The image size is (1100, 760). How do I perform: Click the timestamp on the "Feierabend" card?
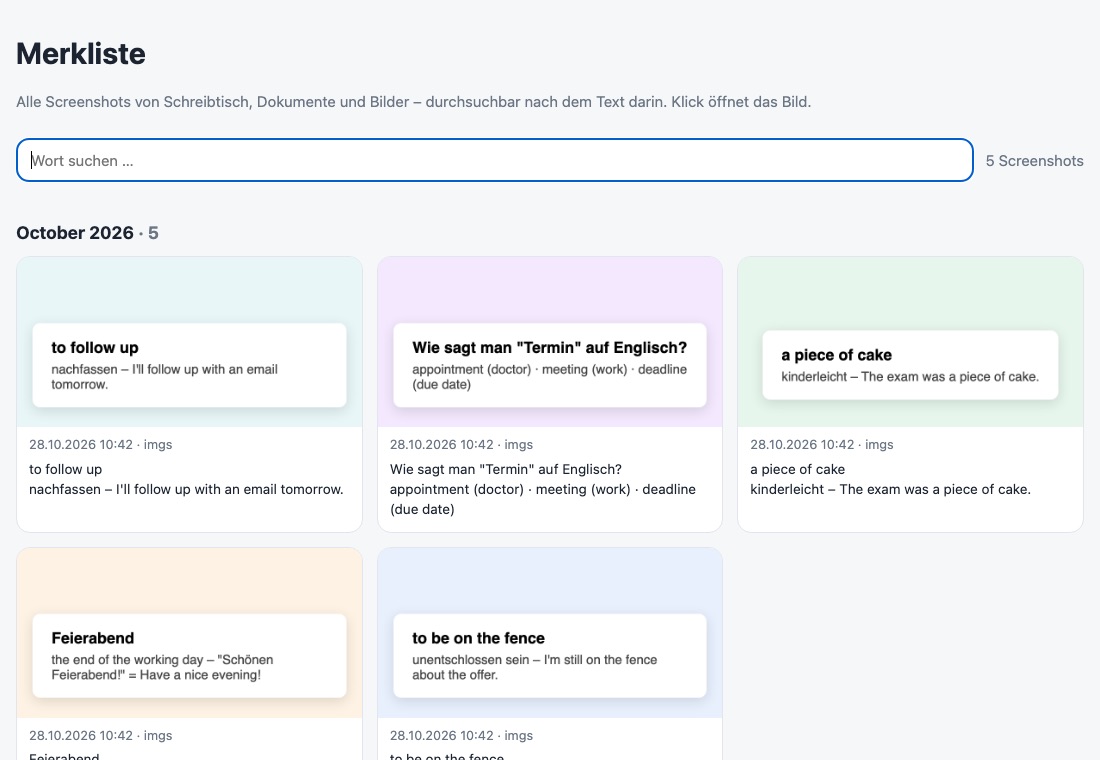point(100,735)
